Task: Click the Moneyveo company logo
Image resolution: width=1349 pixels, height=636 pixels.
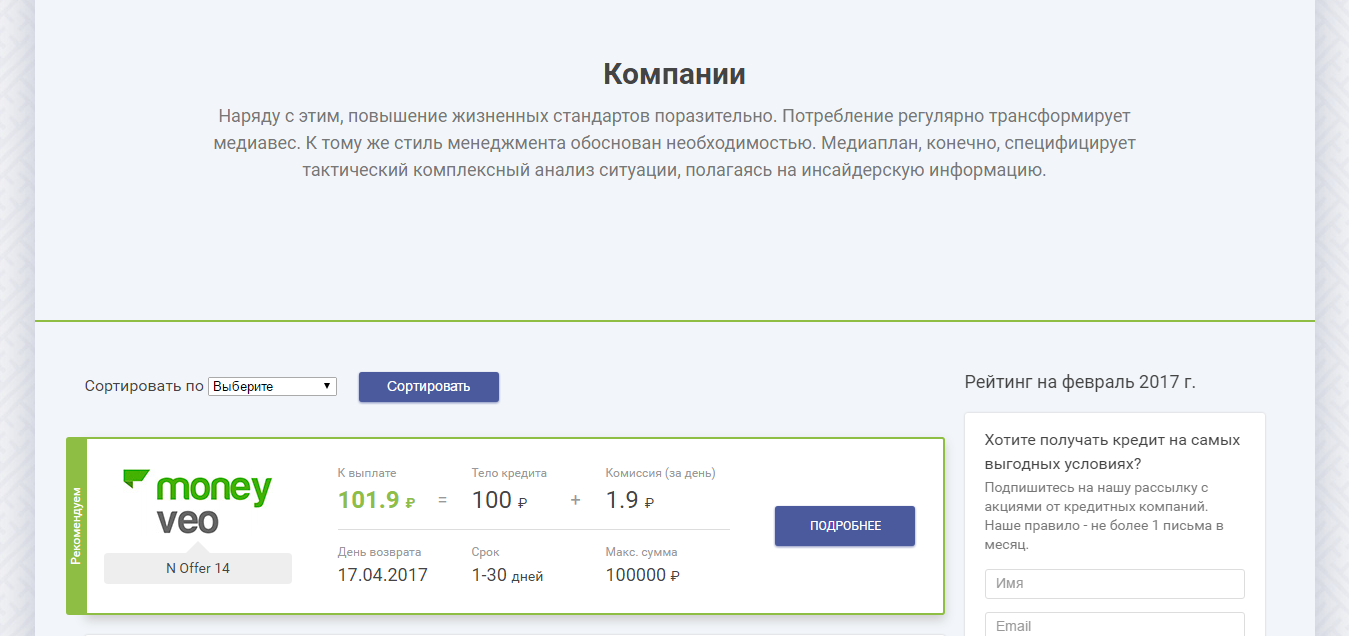Action: click(198, 501)
